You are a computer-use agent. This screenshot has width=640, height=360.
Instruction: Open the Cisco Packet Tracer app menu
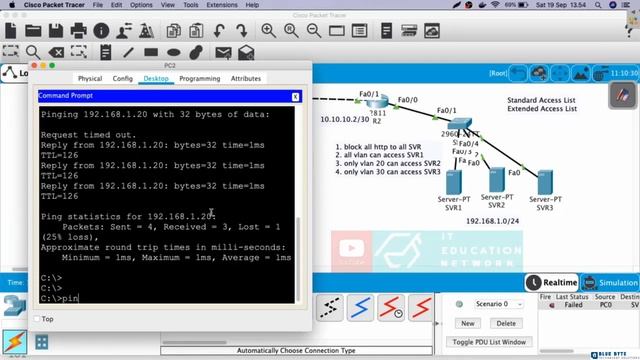[x=54, y=5]
